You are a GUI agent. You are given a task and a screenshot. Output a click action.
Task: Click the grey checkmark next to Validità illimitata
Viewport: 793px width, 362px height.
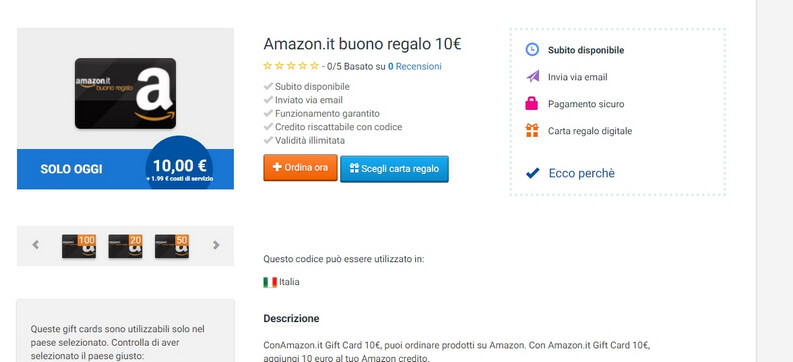(269, 140)
